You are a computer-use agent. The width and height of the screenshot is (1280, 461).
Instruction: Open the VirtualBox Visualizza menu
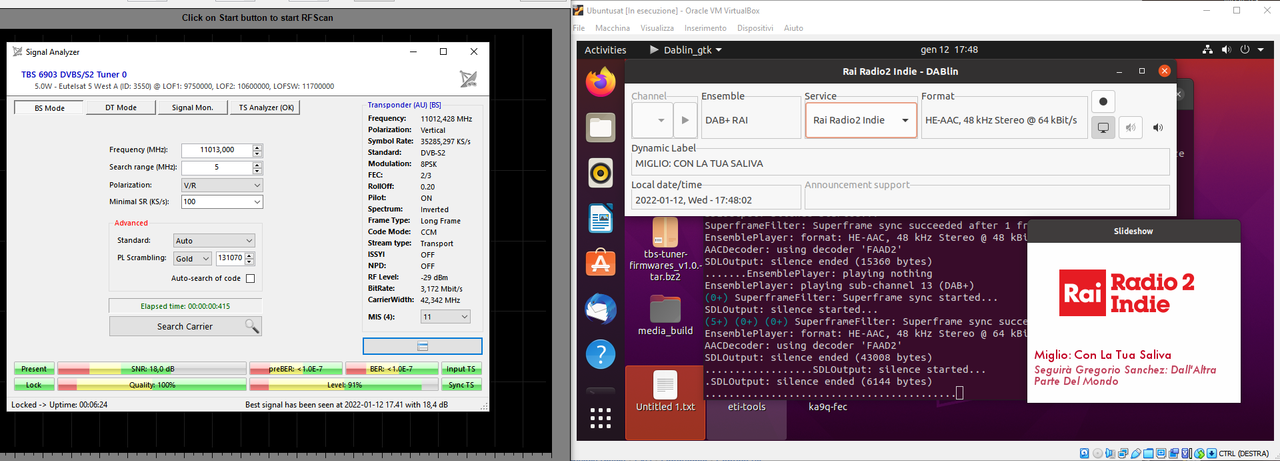657,28
